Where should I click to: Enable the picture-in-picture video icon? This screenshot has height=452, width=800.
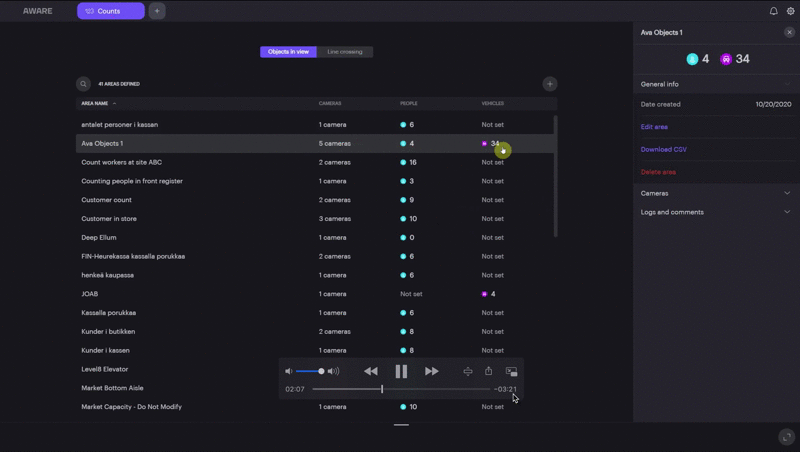[x=511, y=371]
